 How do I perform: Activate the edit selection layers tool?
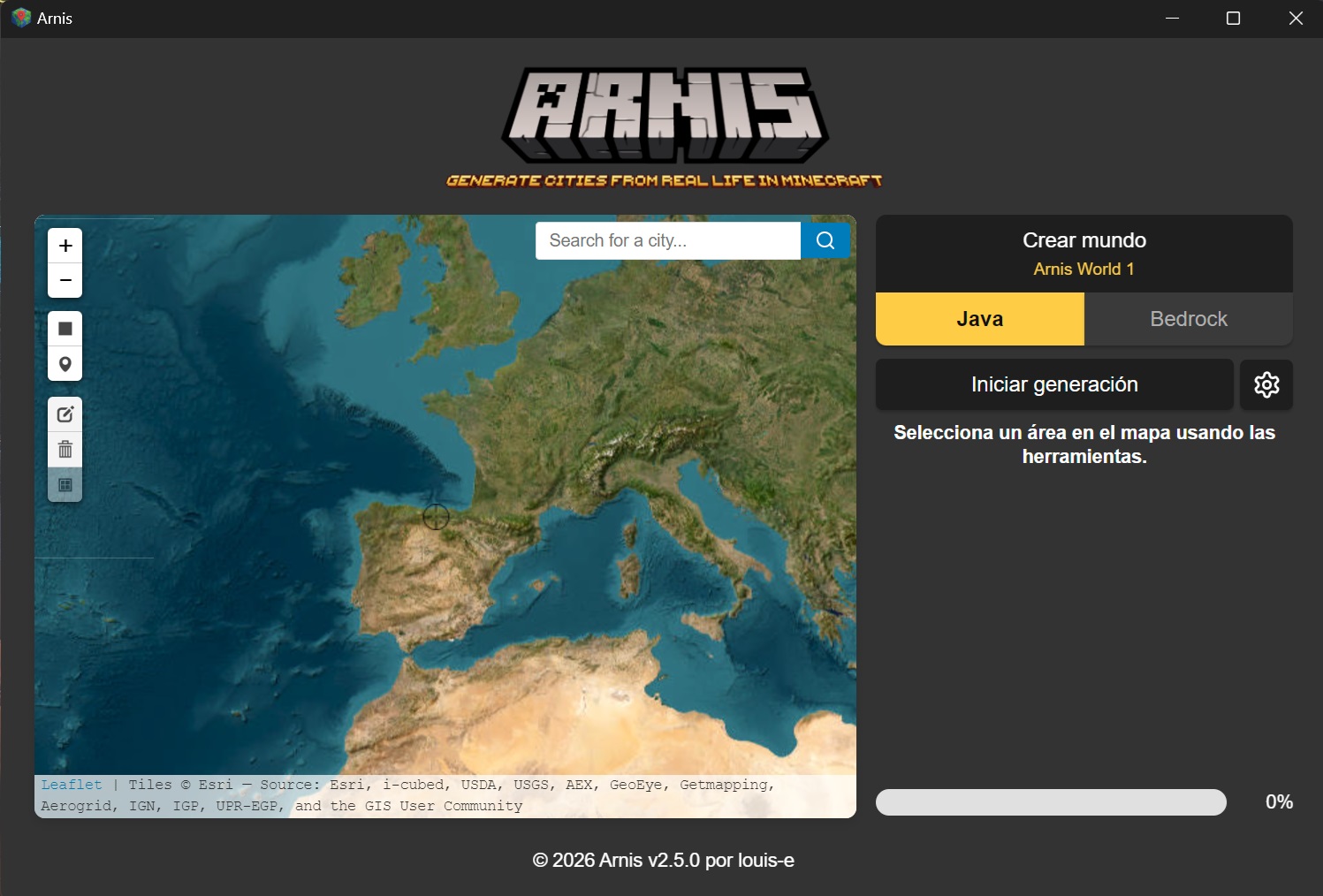65,414
